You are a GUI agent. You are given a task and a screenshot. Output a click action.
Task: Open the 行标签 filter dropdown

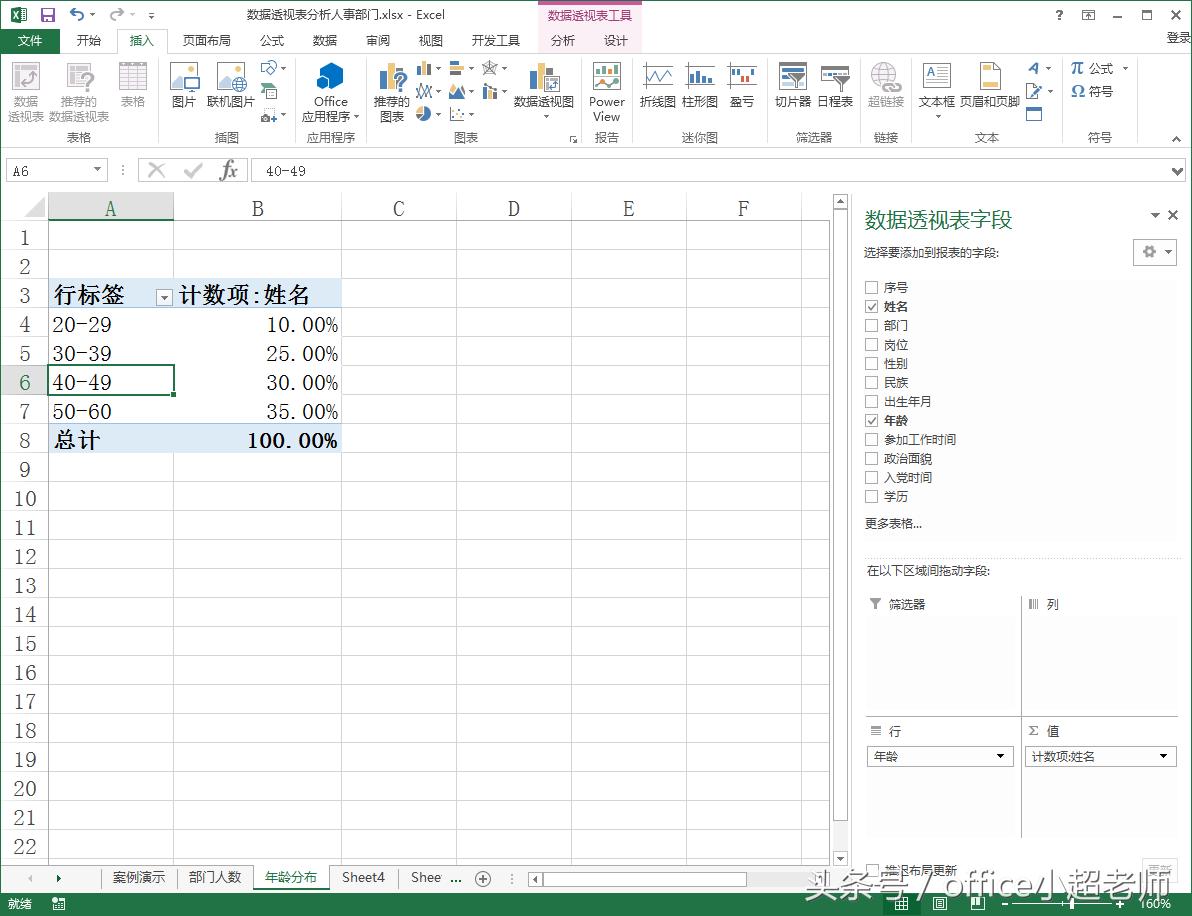click(x=163, y=297)
